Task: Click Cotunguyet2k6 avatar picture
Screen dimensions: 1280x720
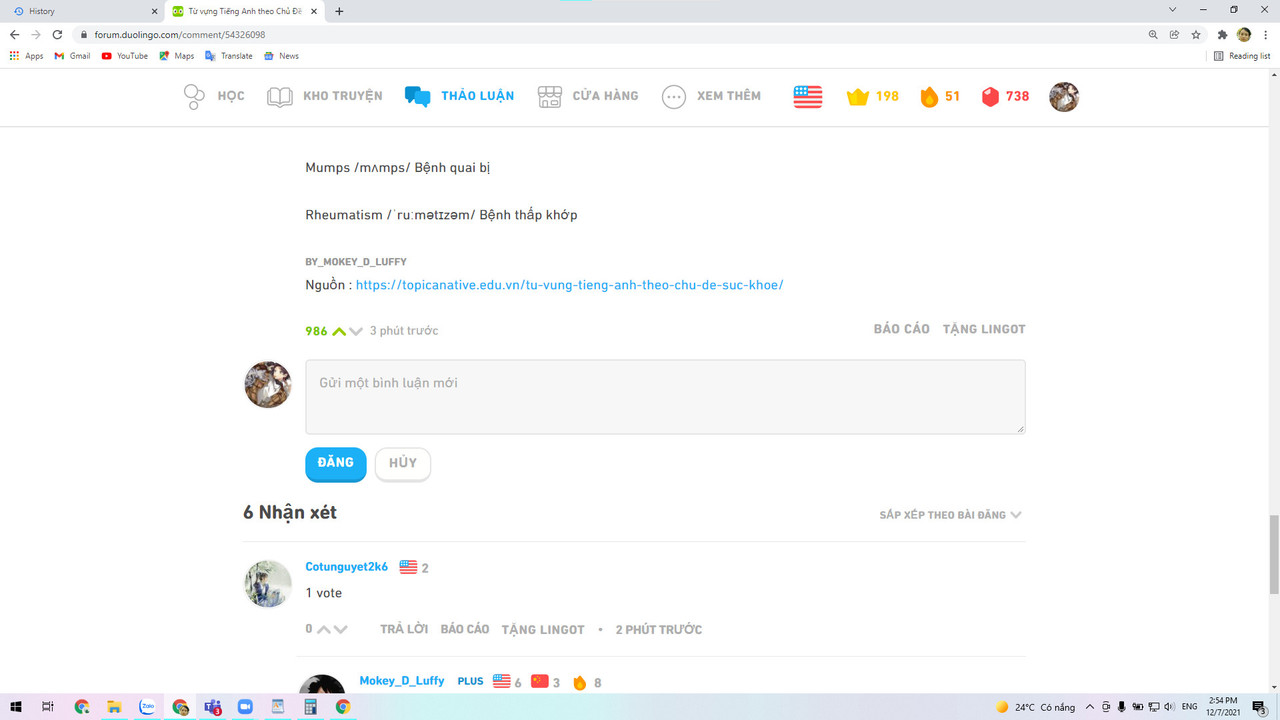Action: (268, 583)
